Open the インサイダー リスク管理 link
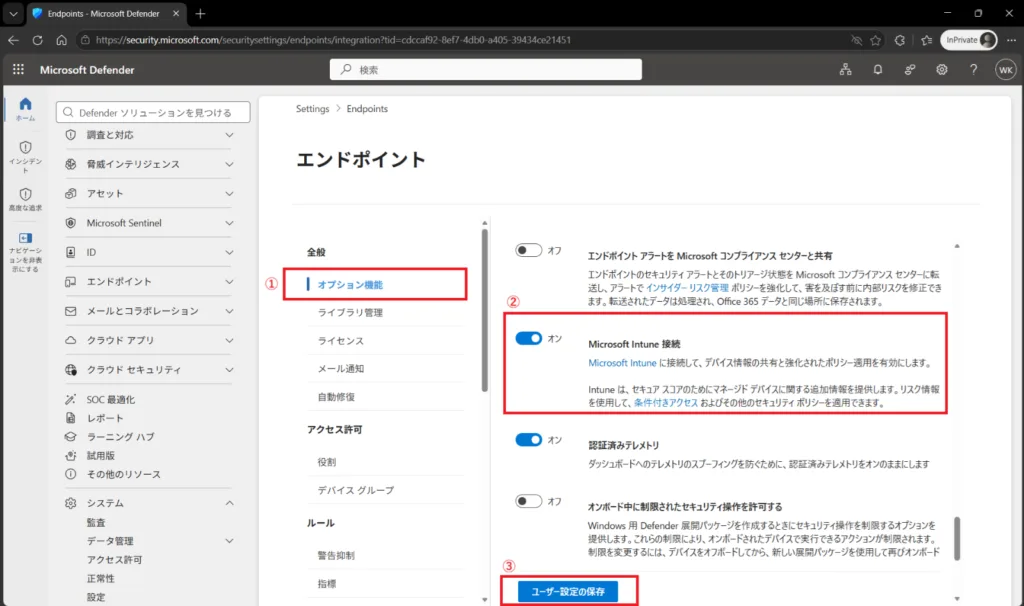Viewport: 1024px width, 606px height. point(687,288)
